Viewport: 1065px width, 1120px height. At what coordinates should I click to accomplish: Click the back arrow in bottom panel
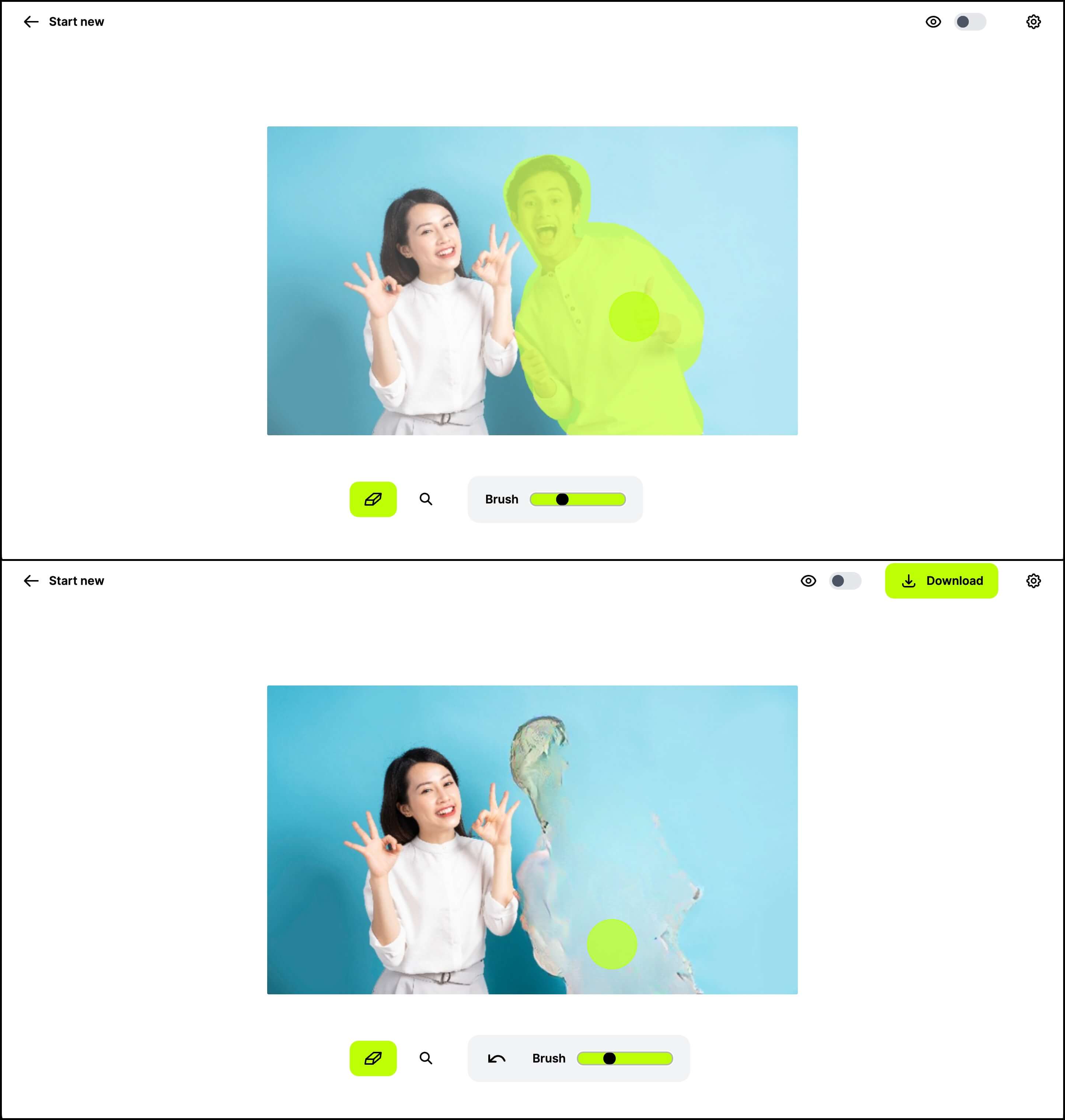(31, 581)
